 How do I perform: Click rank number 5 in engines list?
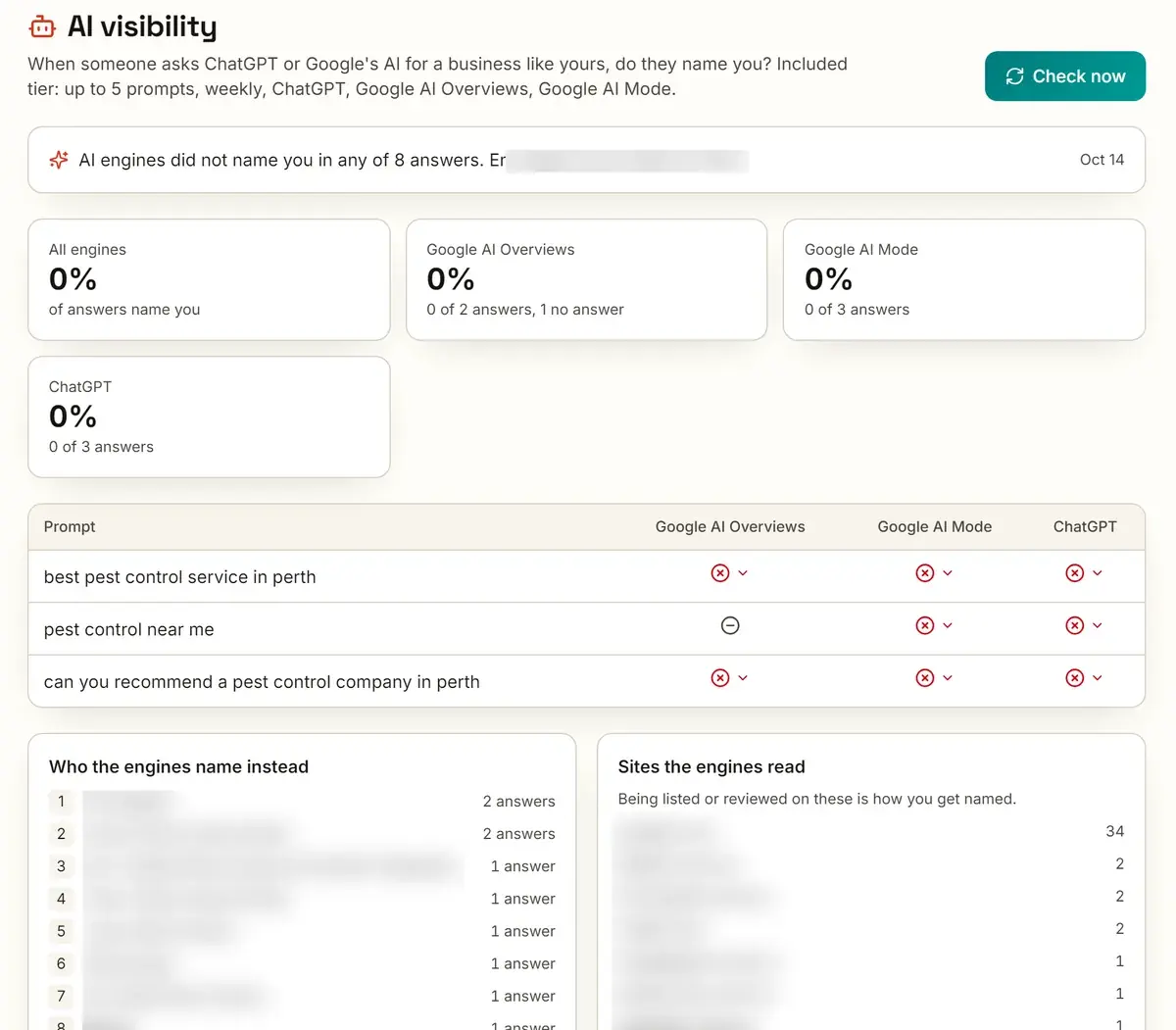(61, 931)
